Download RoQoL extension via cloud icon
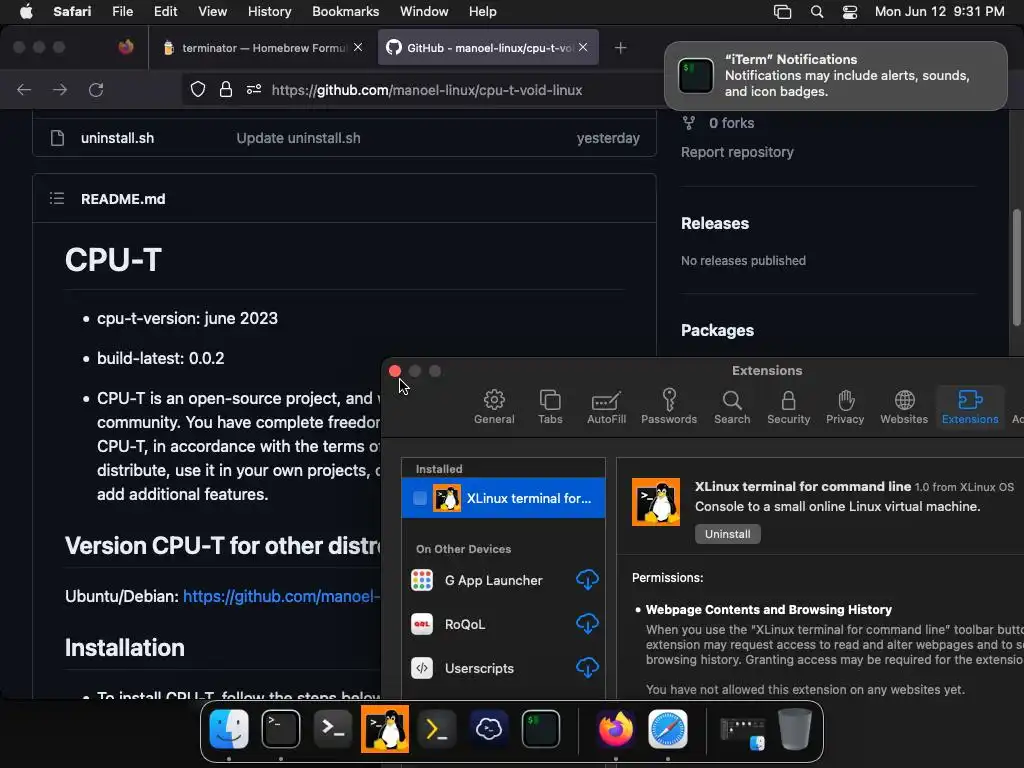 point(587,624)
